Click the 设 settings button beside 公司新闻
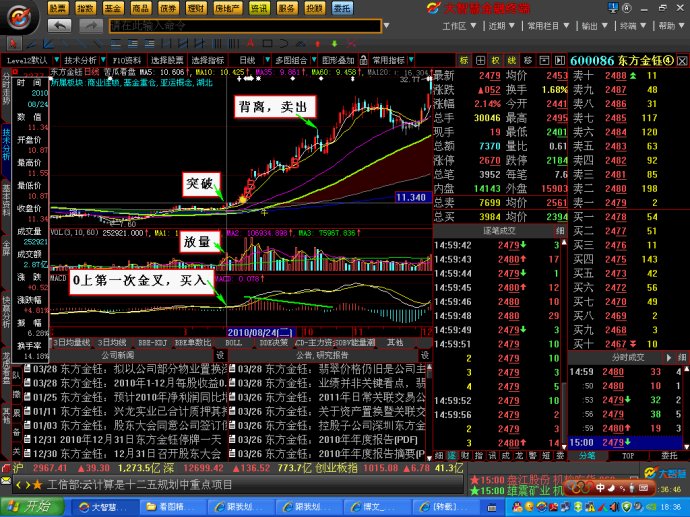The width and height of the screenshot is (690, 517). 220,355
